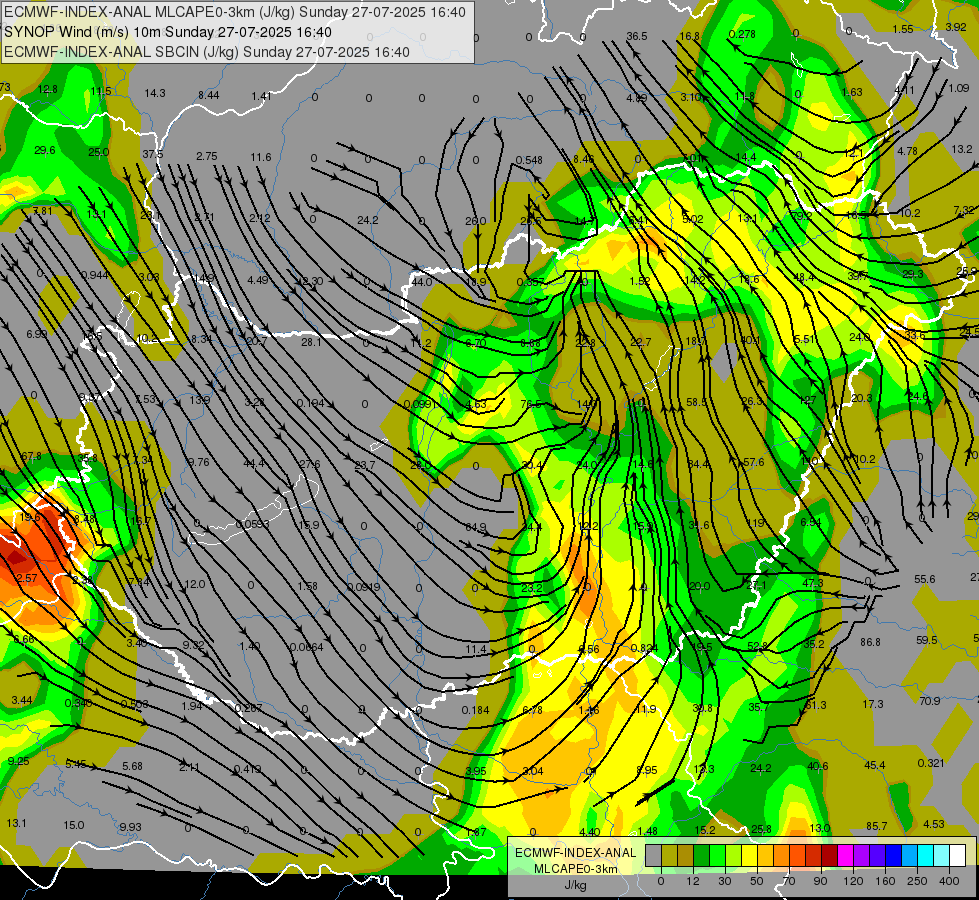Click the legend scale value 160
This screenshot has width=979, height=900.
point(885,881)
